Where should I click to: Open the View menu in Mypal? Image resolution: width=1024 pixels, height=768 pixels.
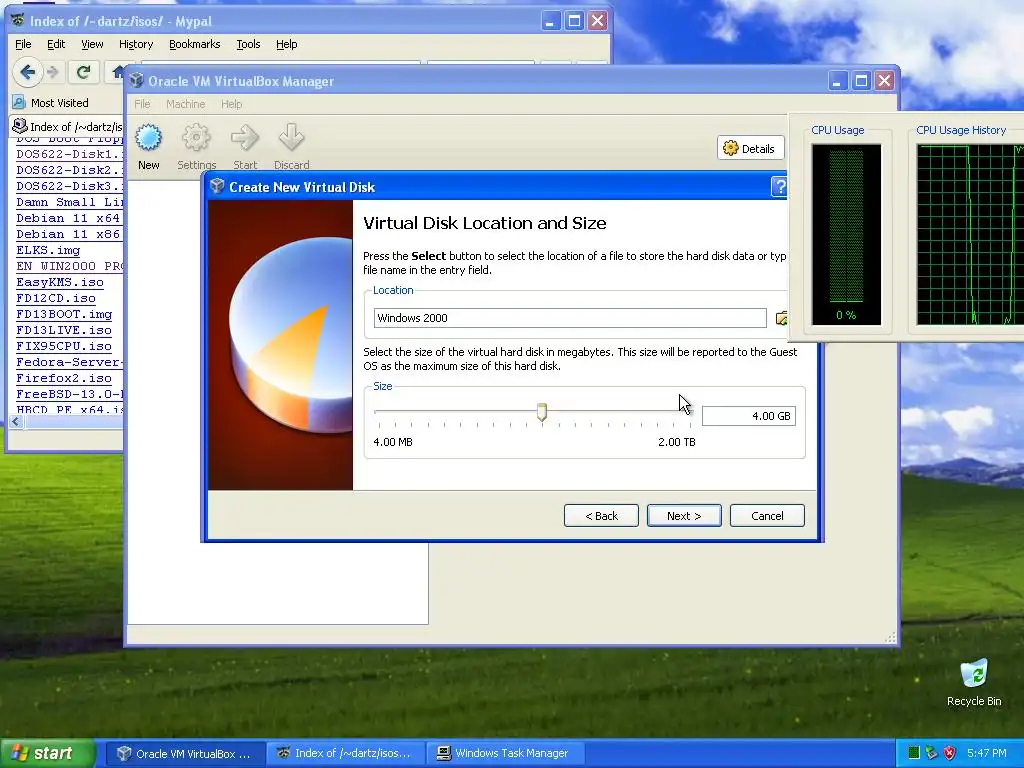click(92, 44)
